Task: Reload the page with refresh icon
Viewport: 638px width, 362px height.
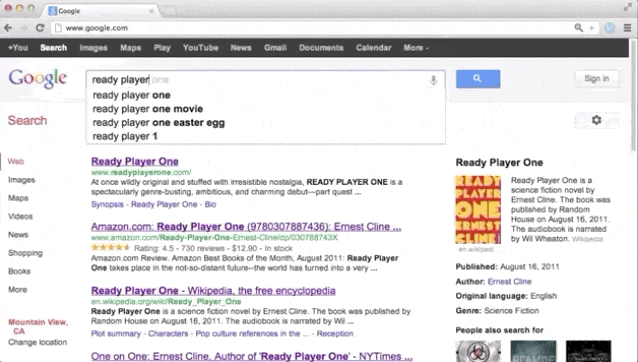Action: point(40,28)
